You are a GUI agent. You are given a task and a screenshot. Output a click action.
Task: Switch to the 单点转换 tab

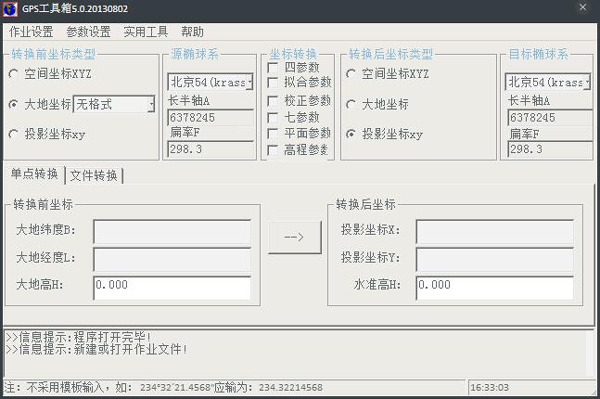[x=34, y=174]
